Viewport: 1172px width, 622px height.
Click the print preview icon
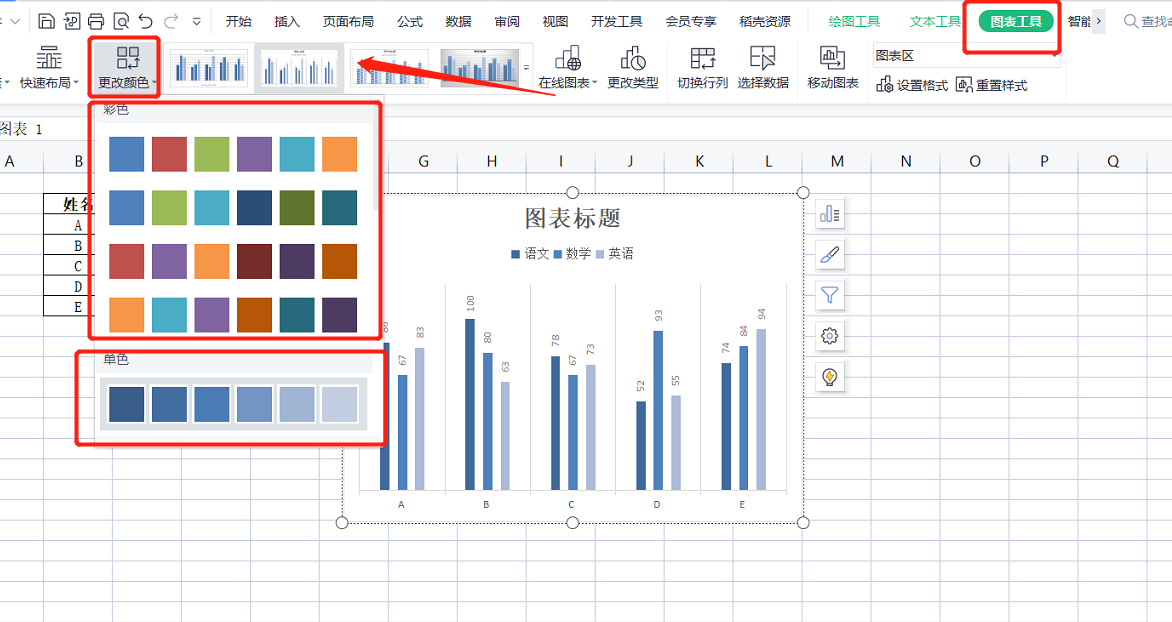point(120,21)
